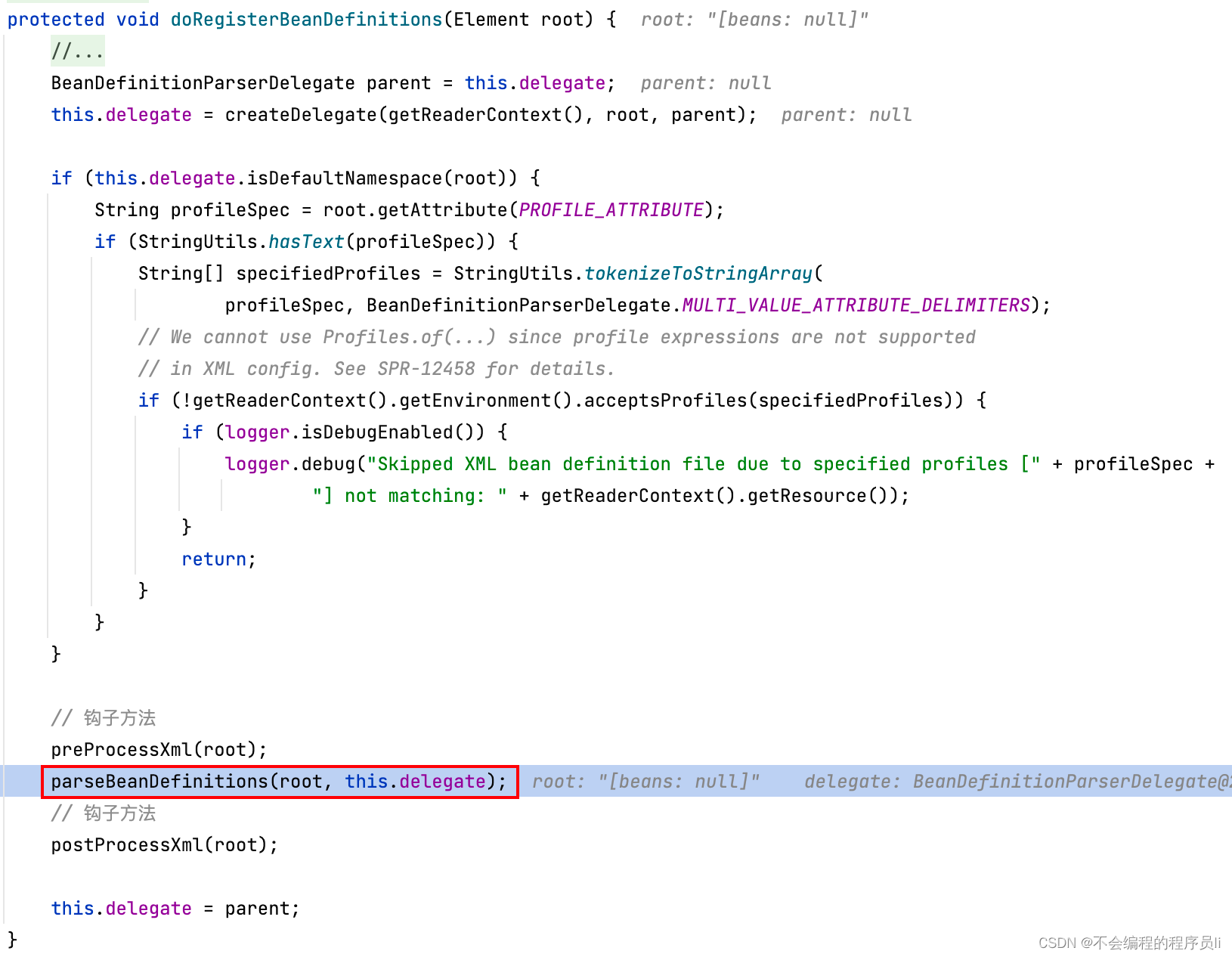Viewport: 1232px width, 957px height.
Task: Click the postProcessXml(root) call
Action: pos(164,845)
